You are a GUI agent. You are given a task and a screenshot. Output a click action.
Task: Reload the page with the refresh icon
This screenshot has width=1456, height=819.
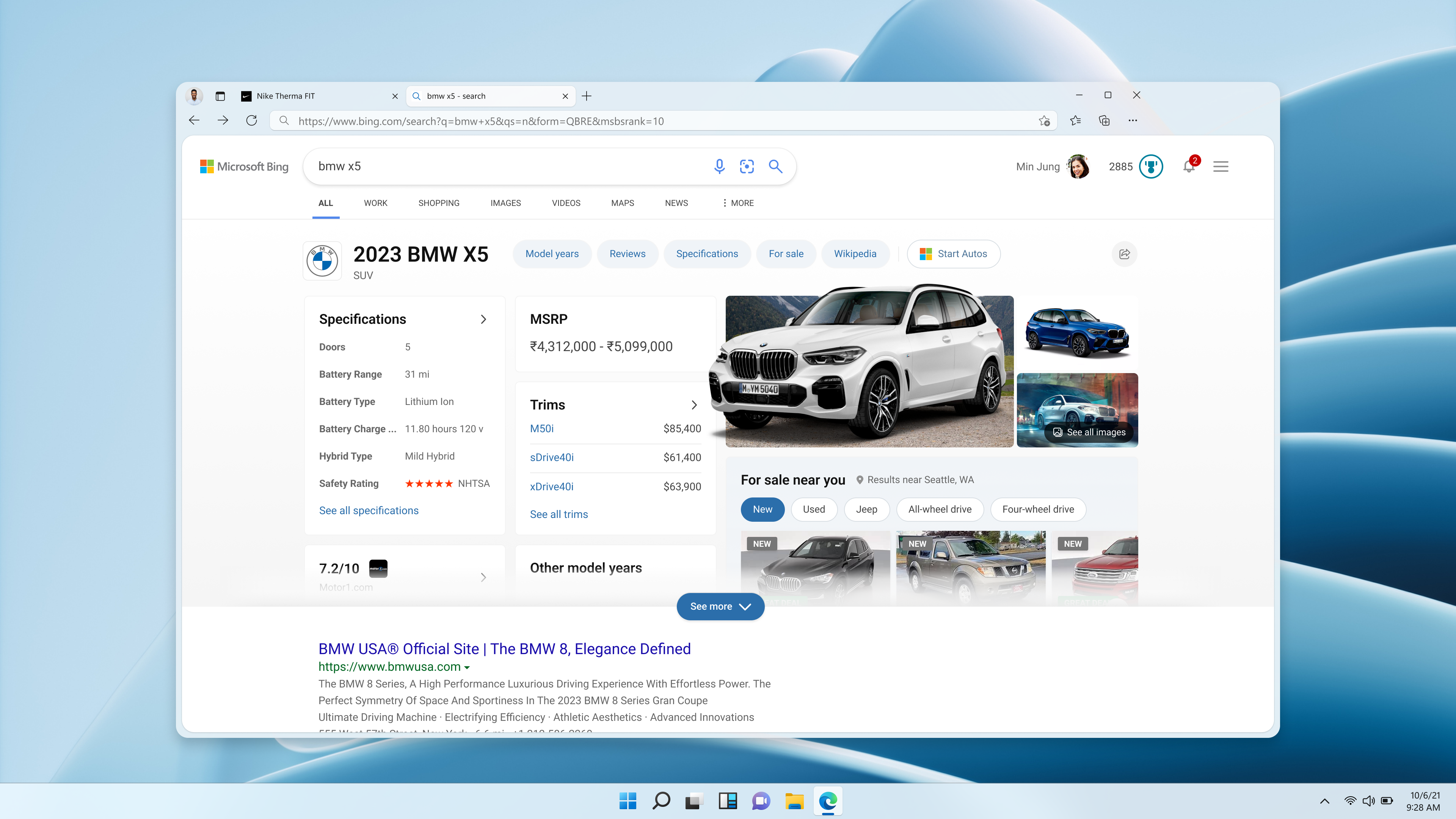251,121
